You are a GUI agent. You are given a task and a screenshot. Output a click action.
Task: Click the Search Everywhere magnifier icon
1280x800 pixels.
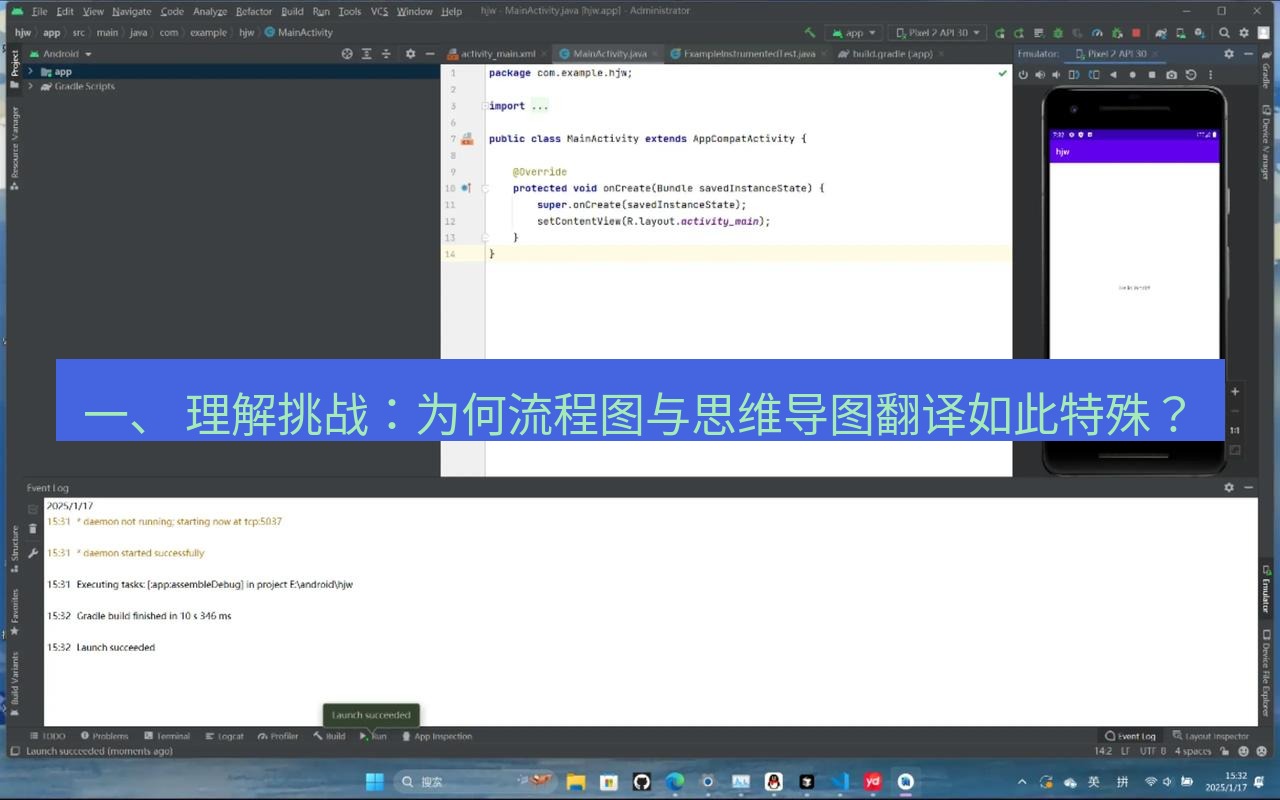point(1224,33)
